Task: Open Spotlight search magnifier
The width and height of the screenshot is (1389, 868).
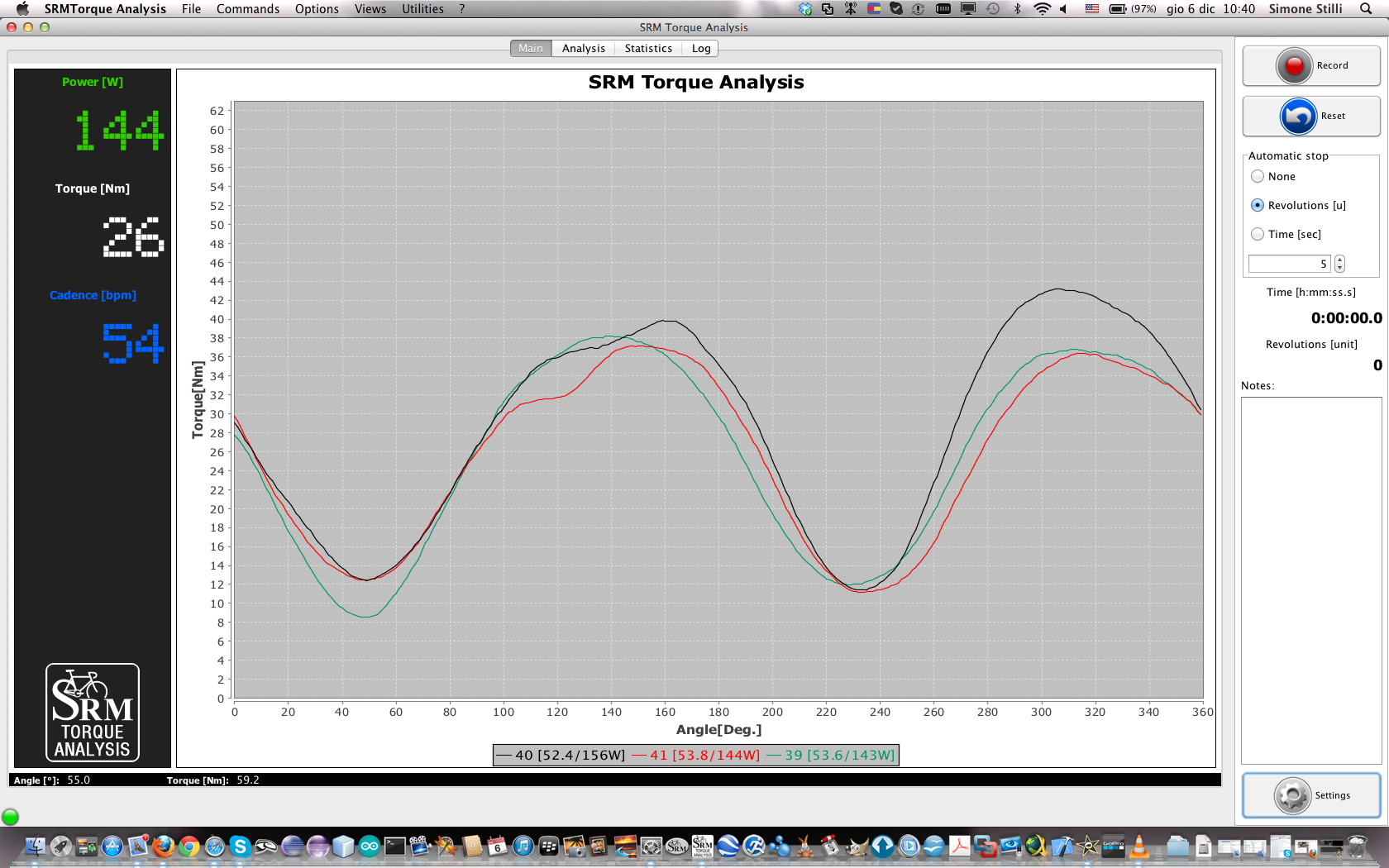Action: pos(1366,9)
